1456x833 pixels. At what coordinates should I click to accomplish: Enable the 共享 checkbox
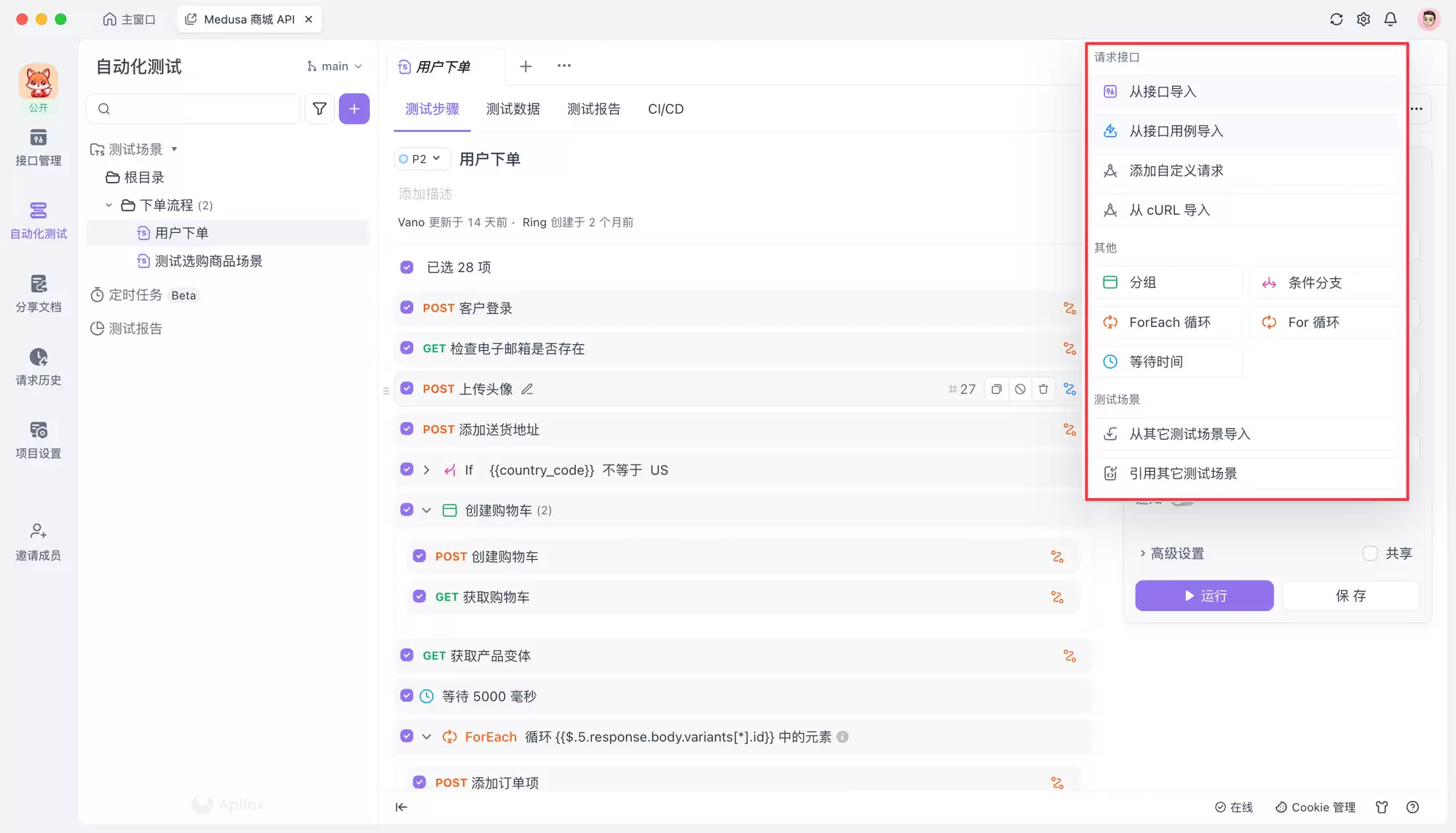point(1370,553)
